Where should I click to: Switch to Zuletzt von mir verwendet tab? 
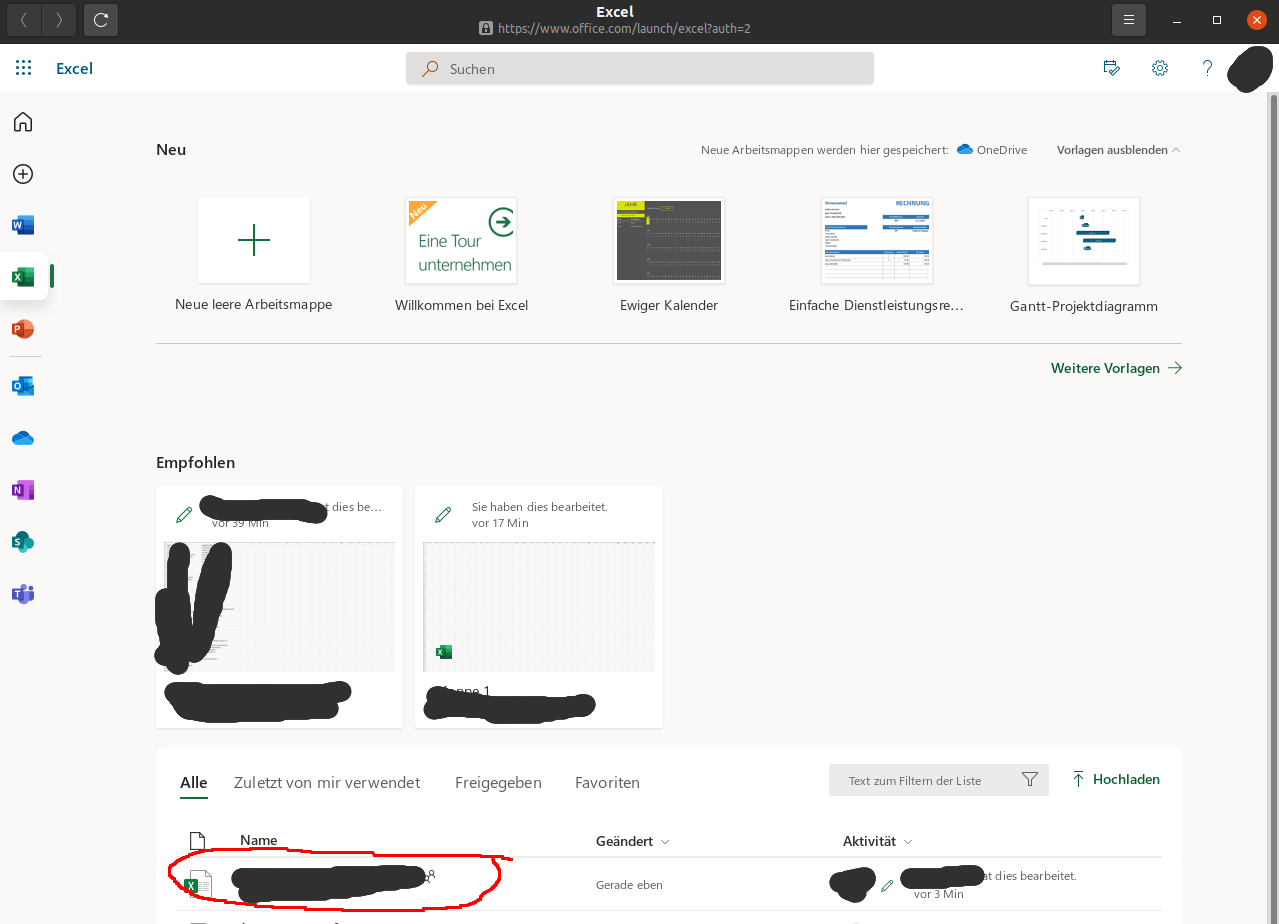click(327, 783)
